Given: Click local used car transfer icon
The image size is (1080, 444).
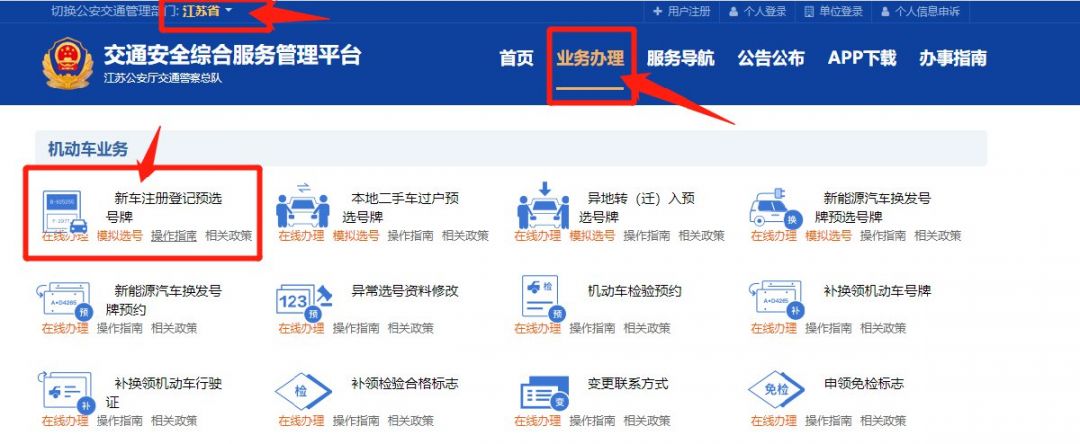Looking at the screenshot, I should tap(302, 206).
